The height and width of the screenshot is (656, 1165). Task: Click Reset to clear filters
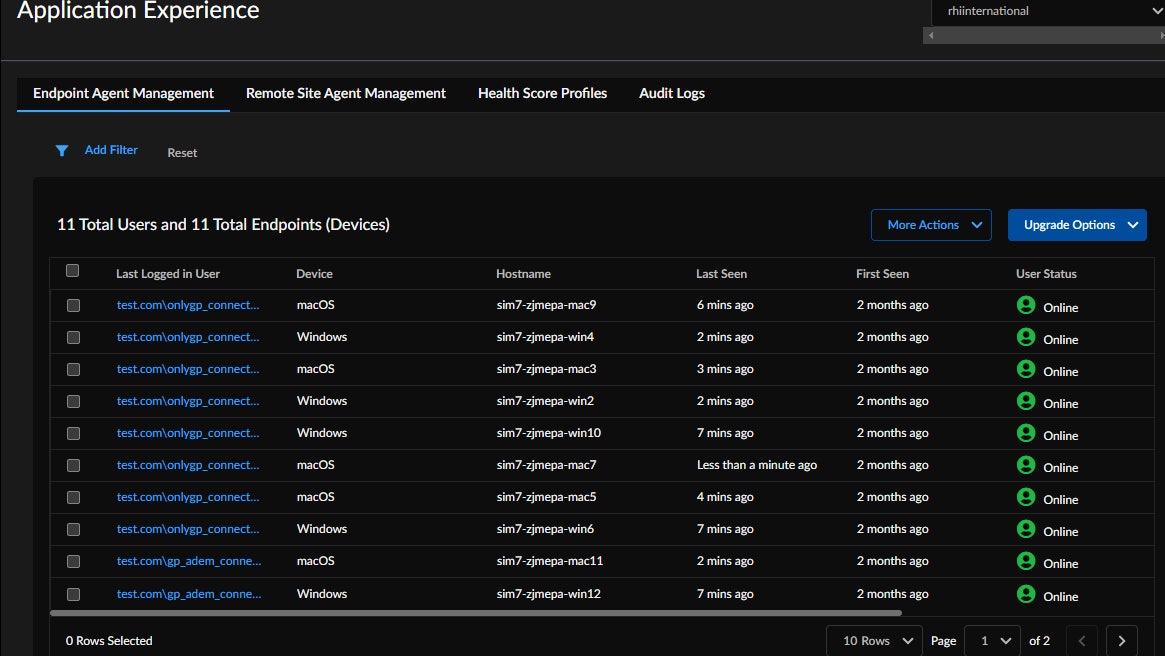tap(182, 153)
